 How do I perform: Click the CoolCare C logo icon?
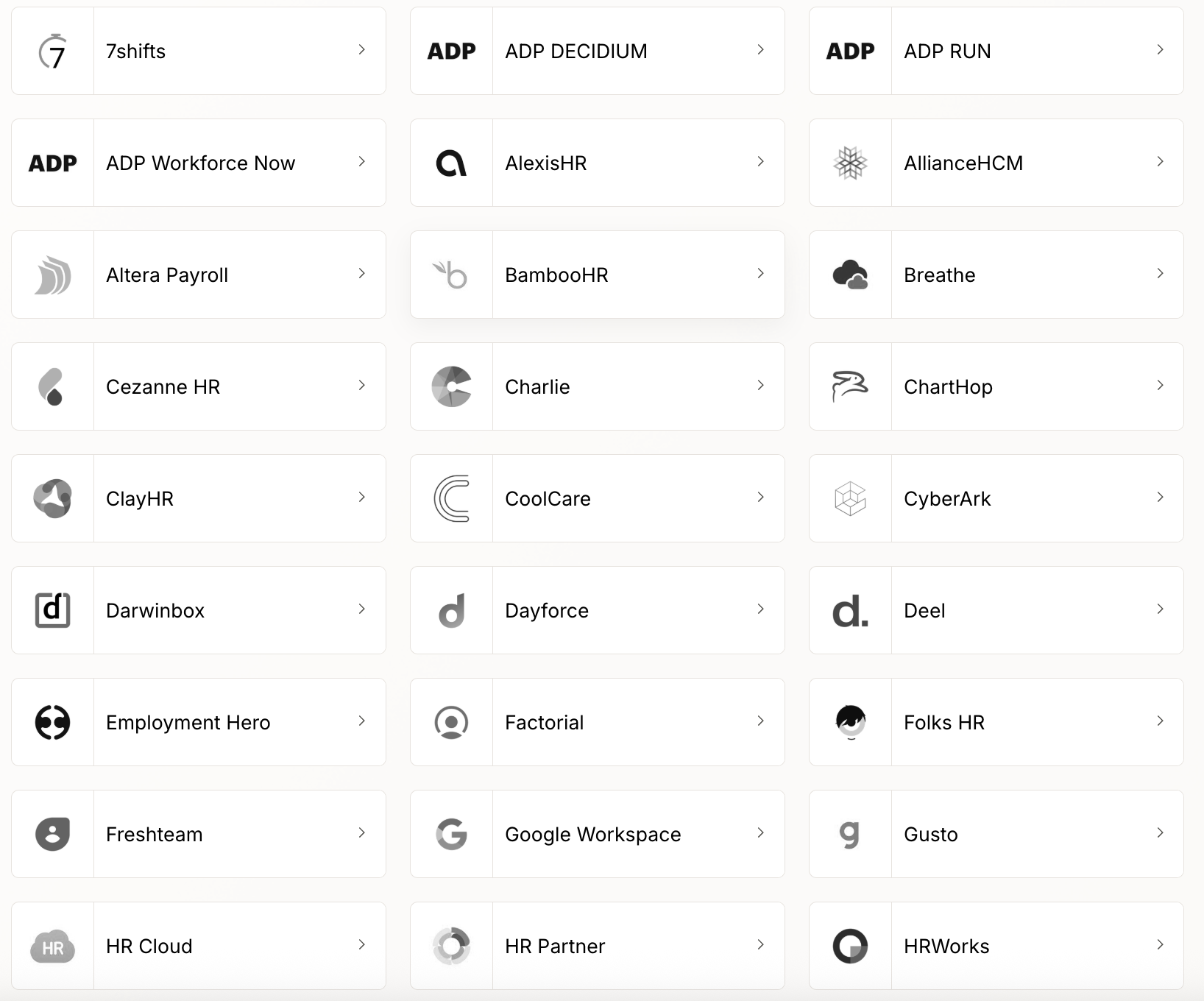pos(451,499)
